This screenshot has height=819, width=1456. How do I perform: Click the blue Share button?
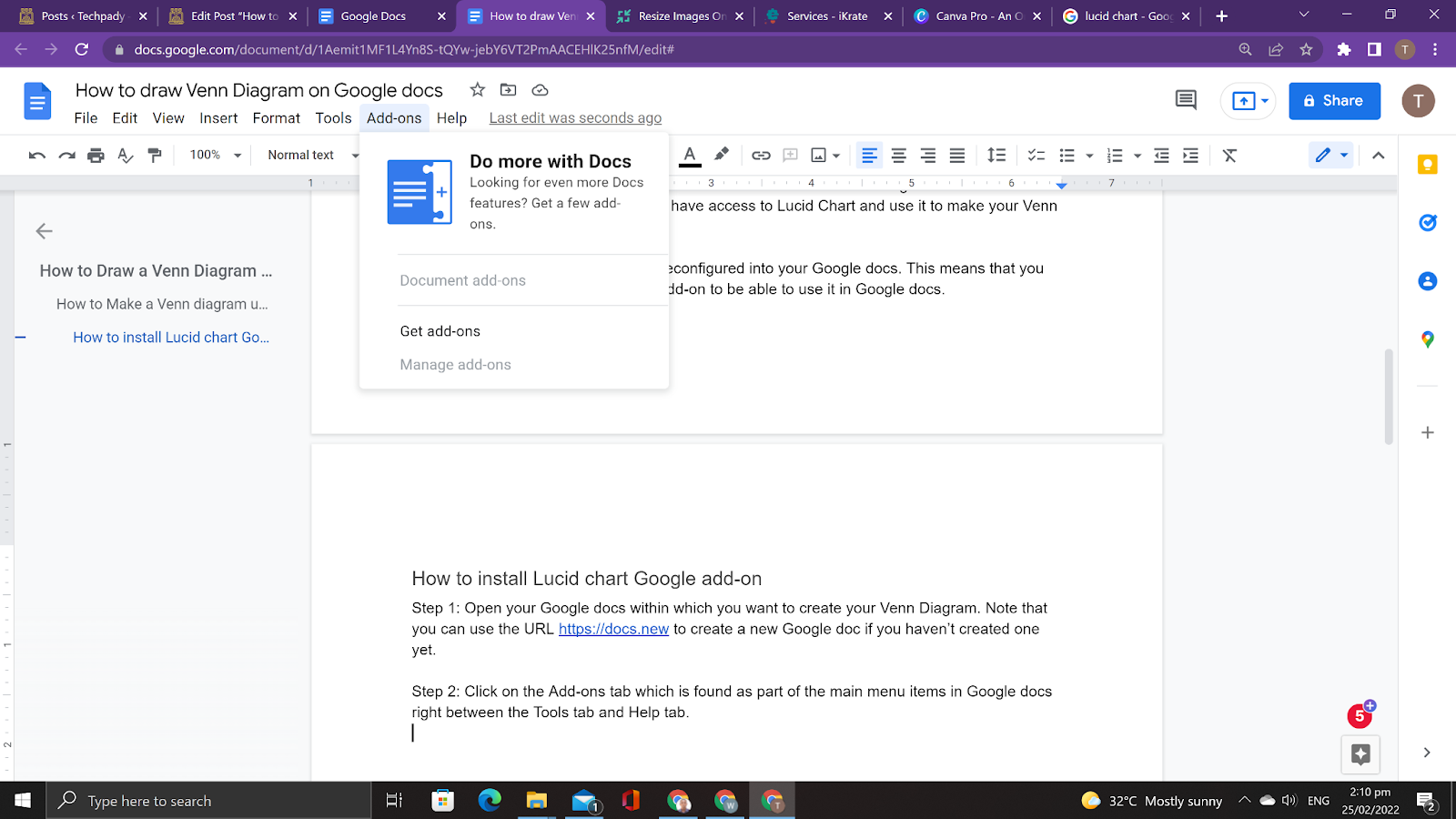click(x=1334, y=101)
